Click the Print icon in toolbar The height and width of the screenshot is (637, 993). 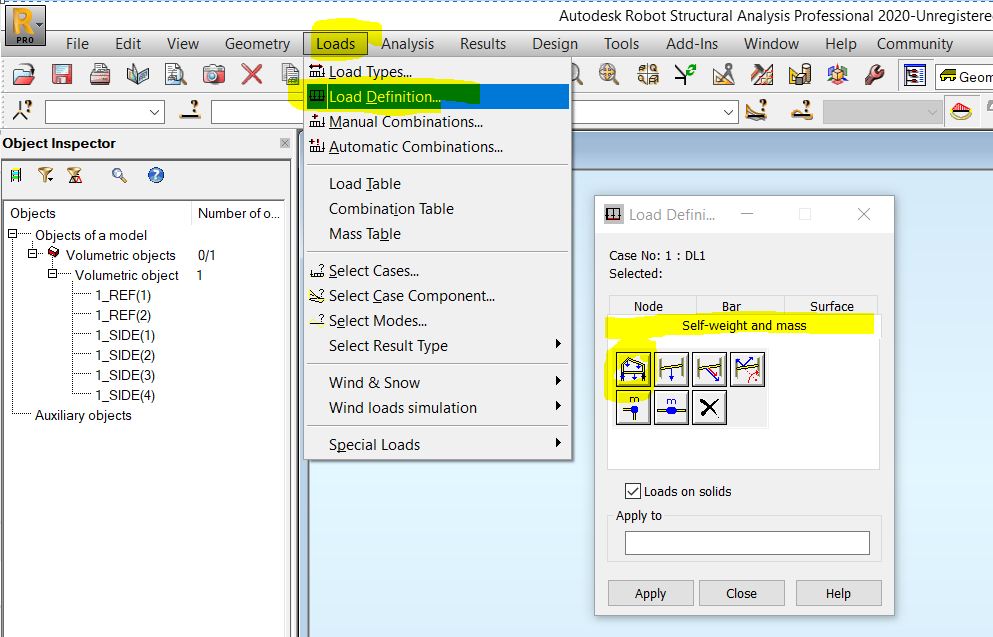click(x=99, y=75)
